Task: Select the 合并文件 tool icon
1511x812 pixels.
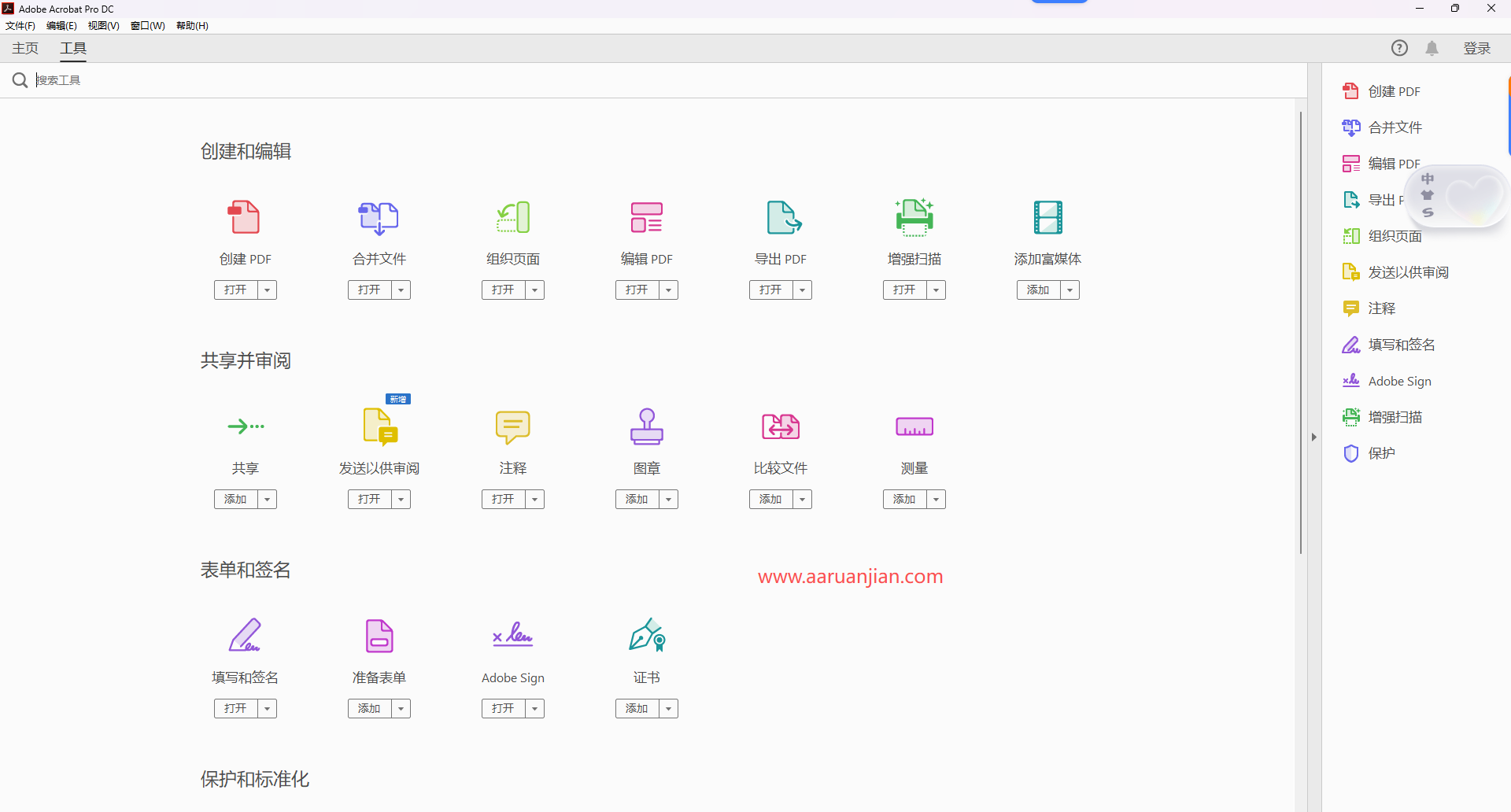Action: pos(379,218)
